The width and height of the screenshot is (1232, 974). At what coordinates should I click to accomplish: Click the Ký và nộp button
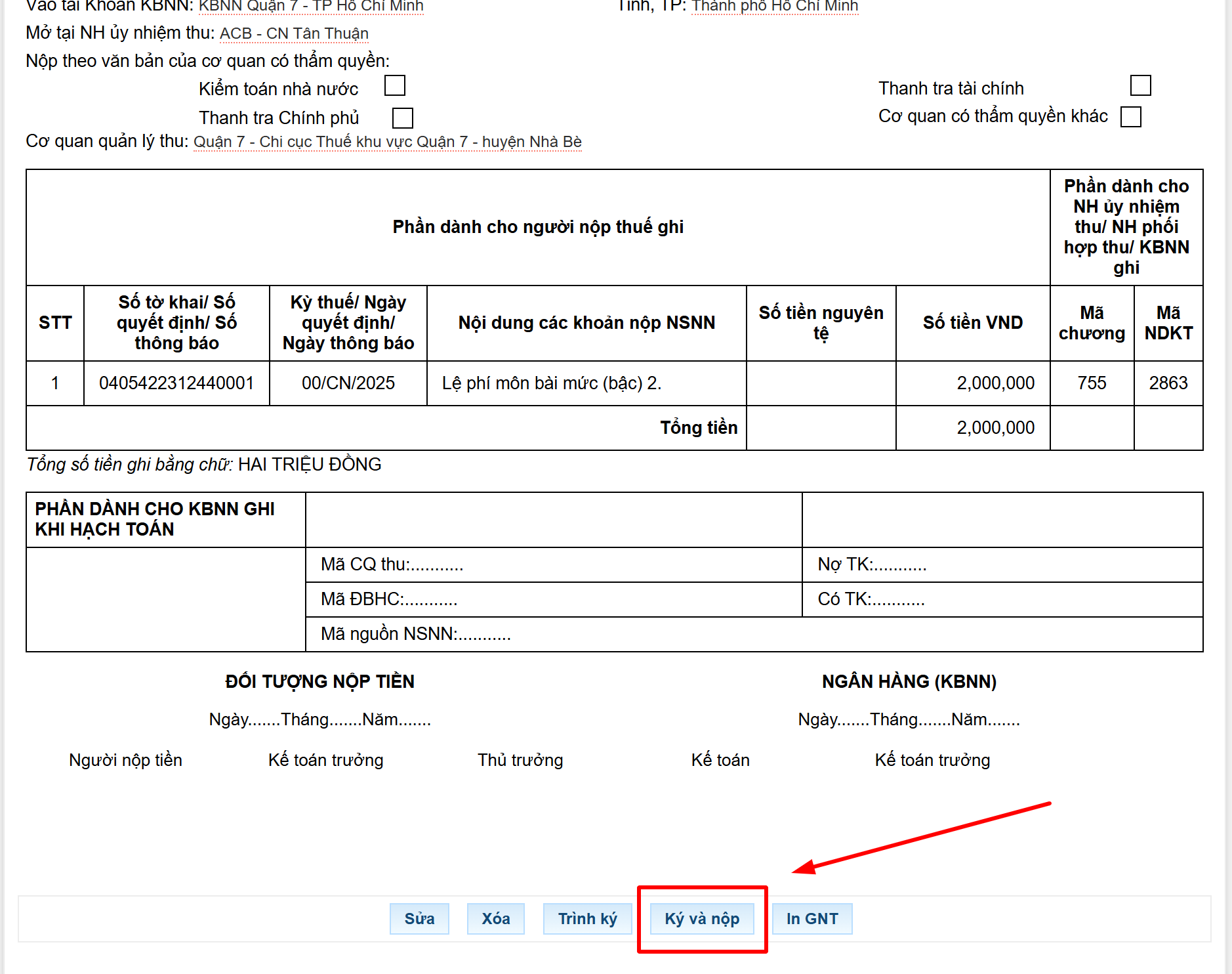click(x=702, y=918)
